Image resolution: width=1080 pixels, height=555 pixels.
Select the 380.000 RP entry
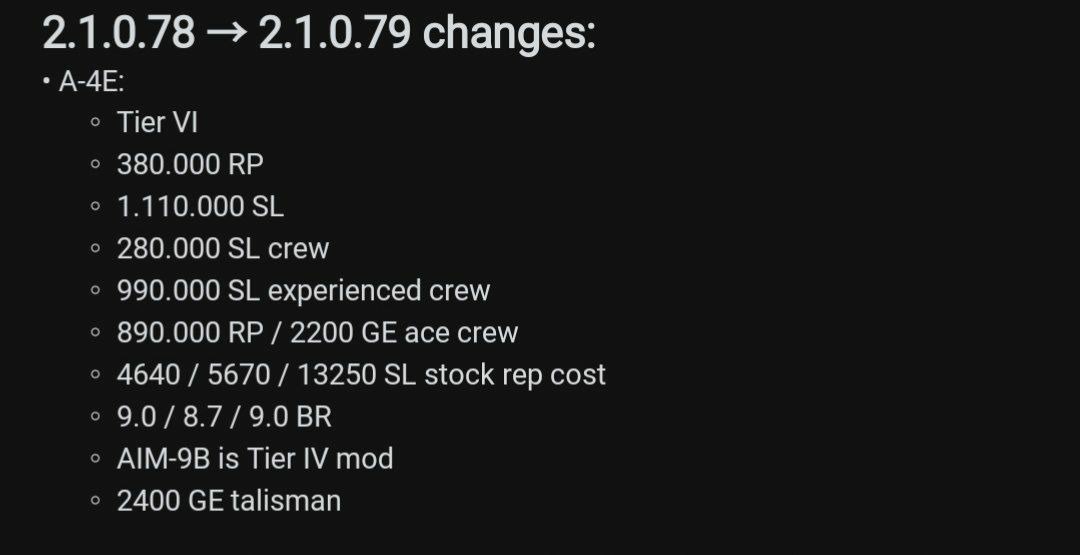(x=190, y=165)
